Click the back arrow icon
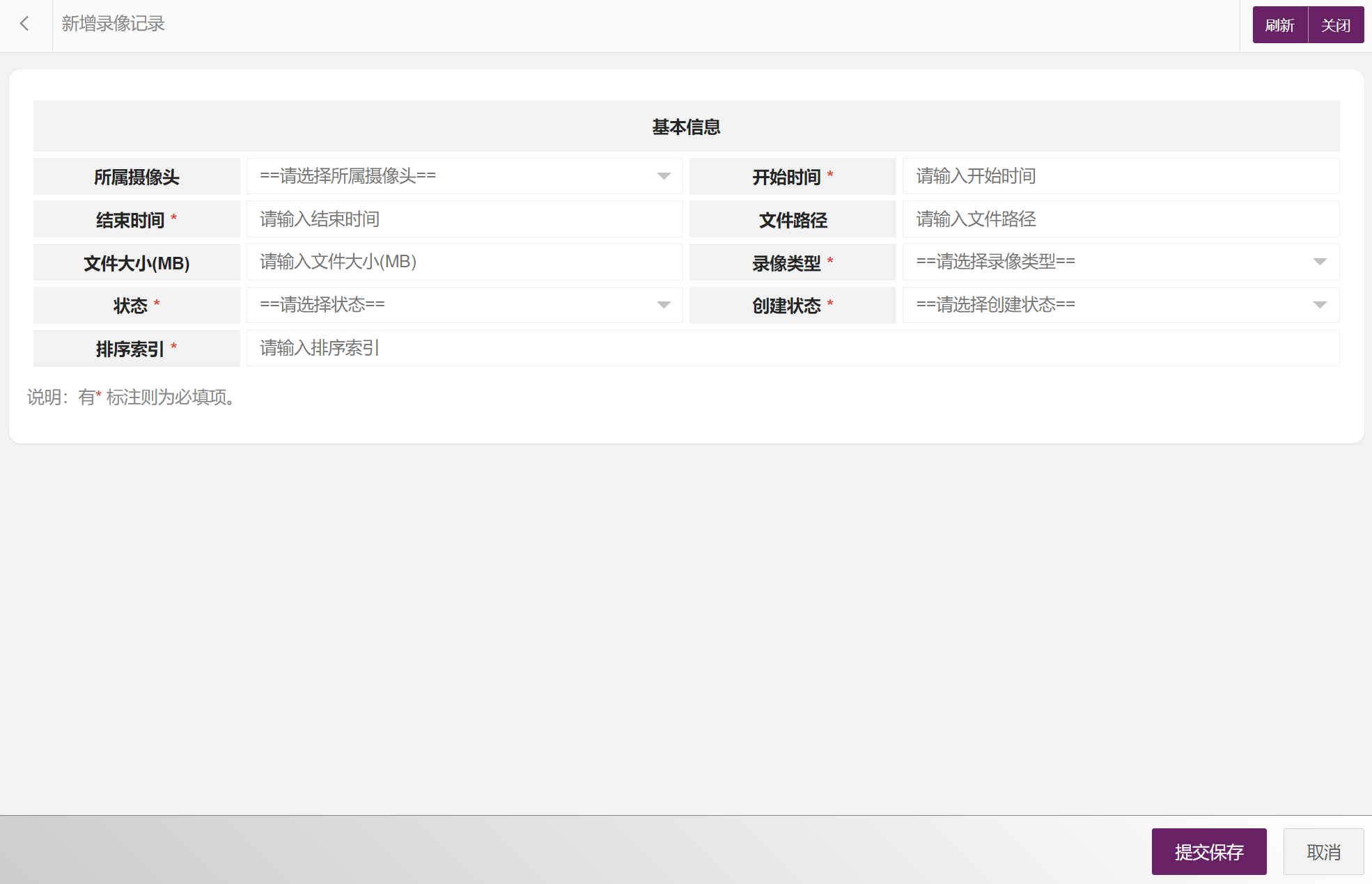Viewport: 1372px width, 884px height. [25, 24]
